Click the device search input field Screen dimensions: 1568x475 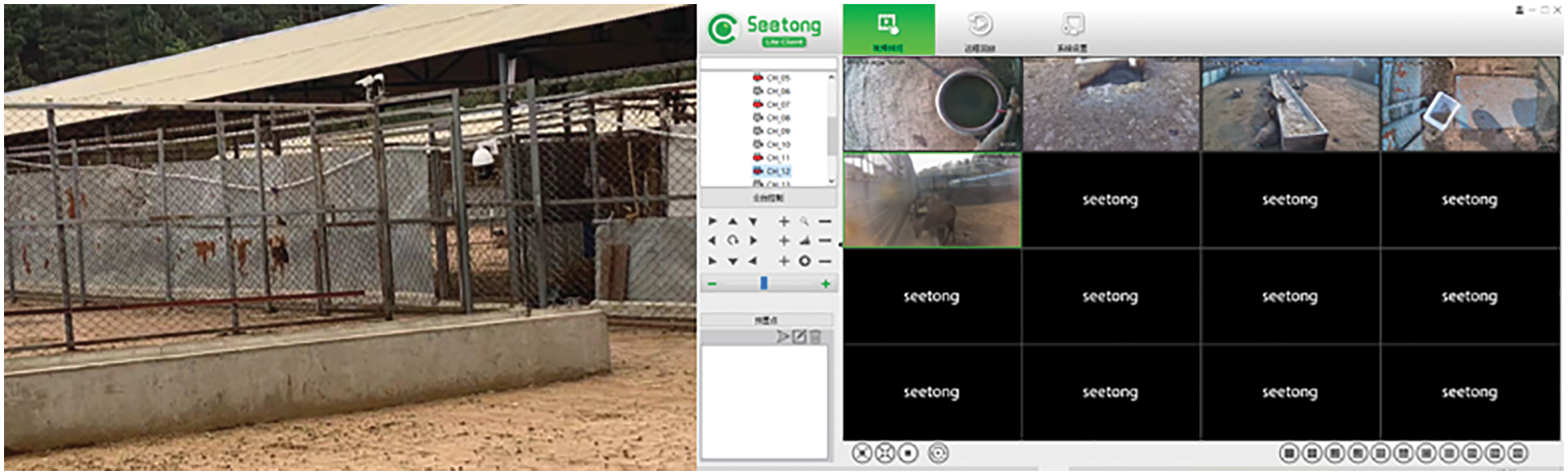(x=768, y=64)
